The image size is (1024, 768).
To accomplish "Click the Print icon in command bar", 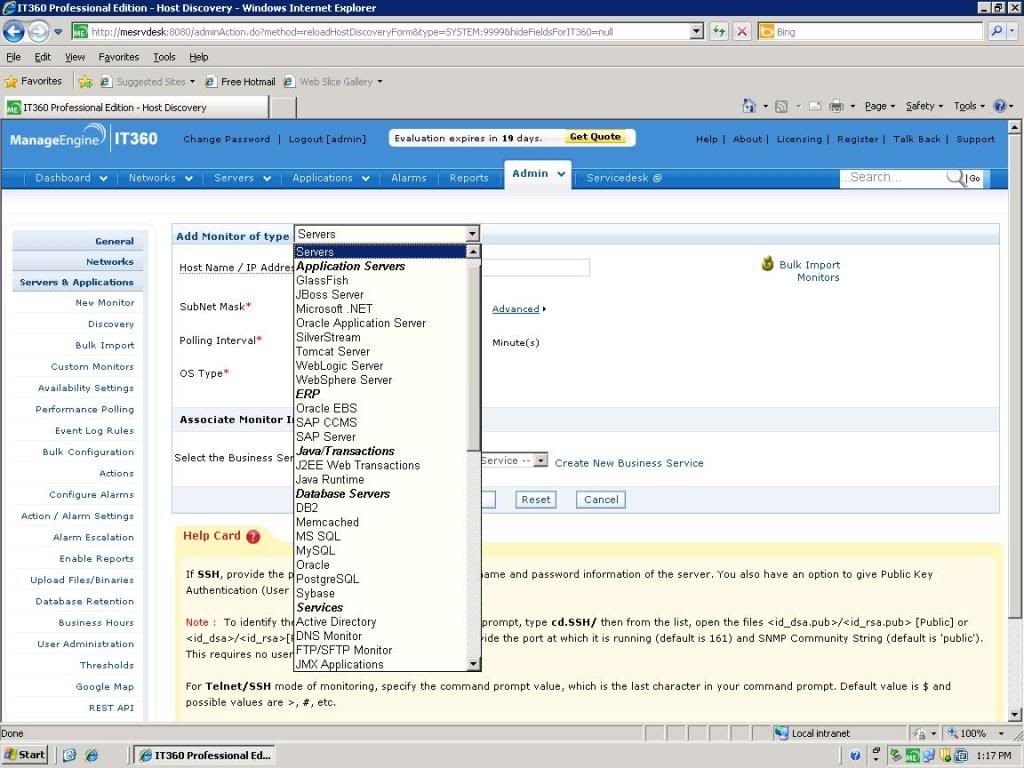I will pos(836,106).
